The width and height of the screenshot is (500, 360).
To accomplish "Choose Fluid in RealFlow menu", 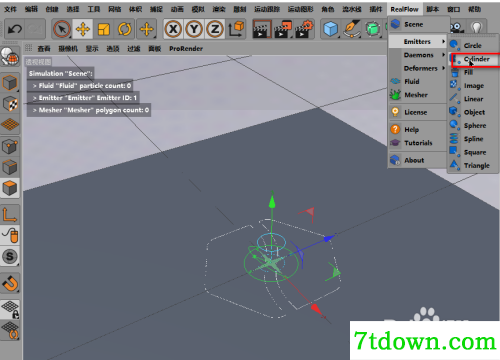I will click(x=418, y=82).
